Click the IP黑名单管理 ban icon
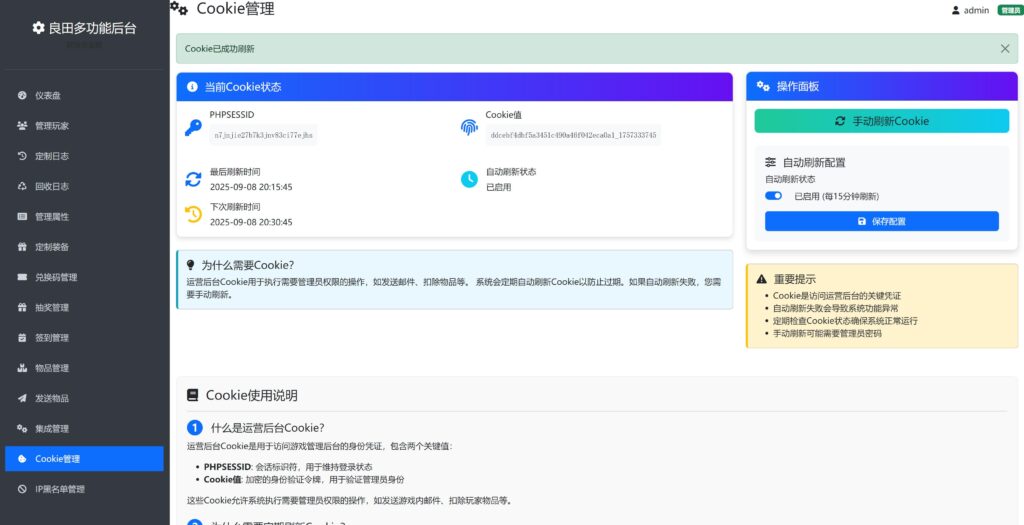The height and width of the screenshot is (525, 1024). click(x=23, y=489)
